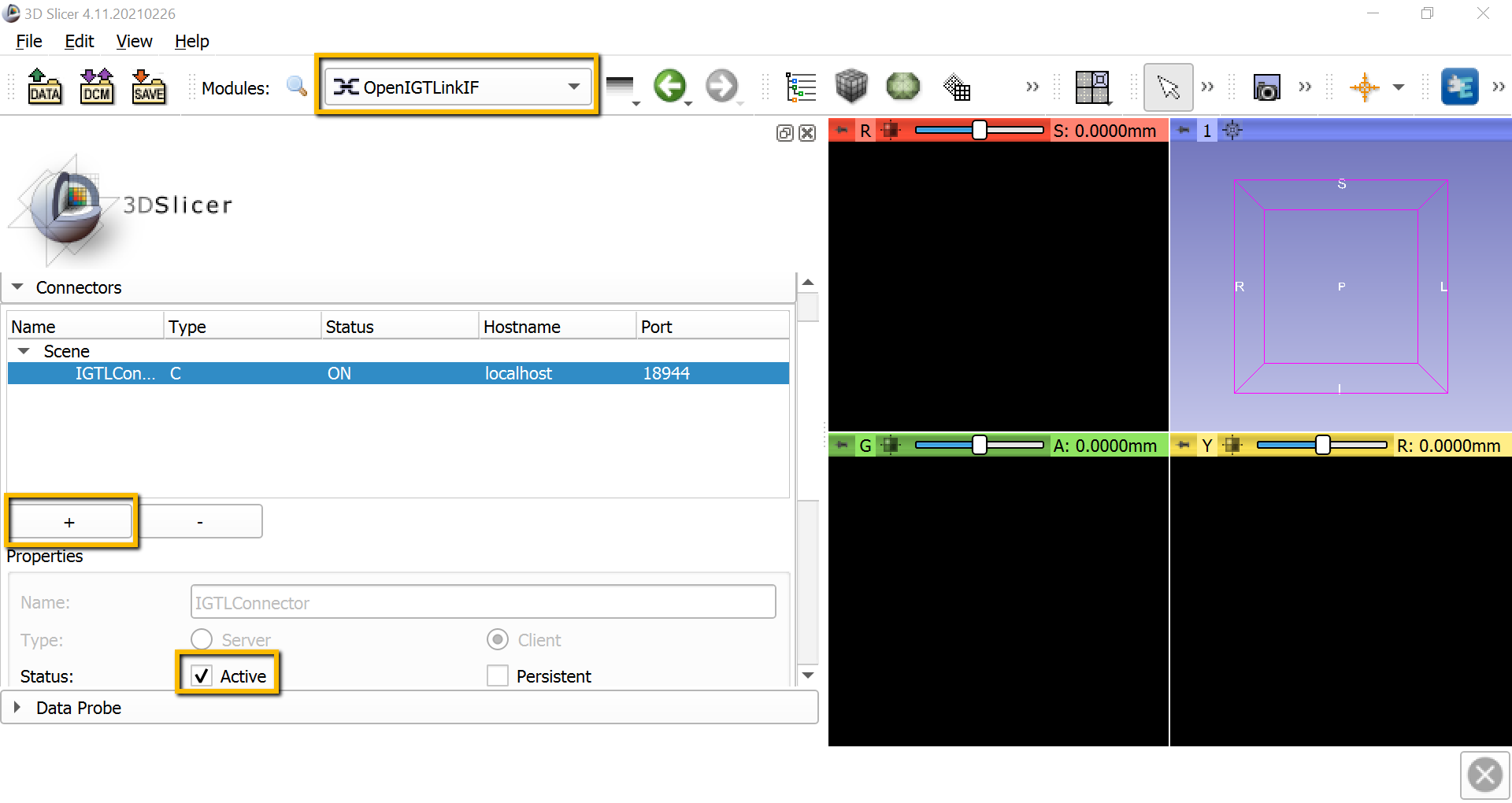Toggle the orange crosshair icon

pyautogui.click(x=1365, y=87)
